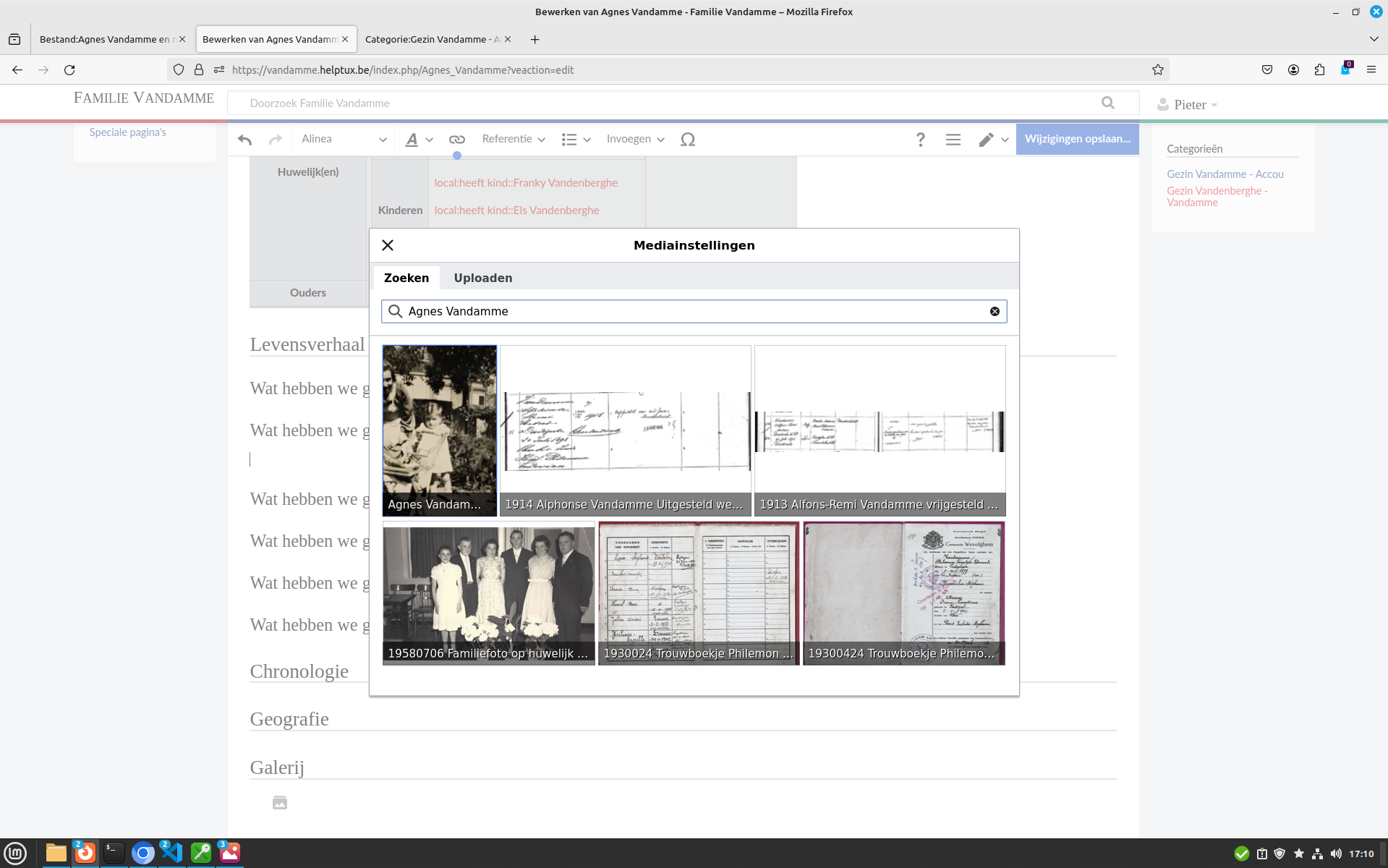Open the Referentie dropdown
This screenshot has height=868, width=1388.
pos(513,140)
